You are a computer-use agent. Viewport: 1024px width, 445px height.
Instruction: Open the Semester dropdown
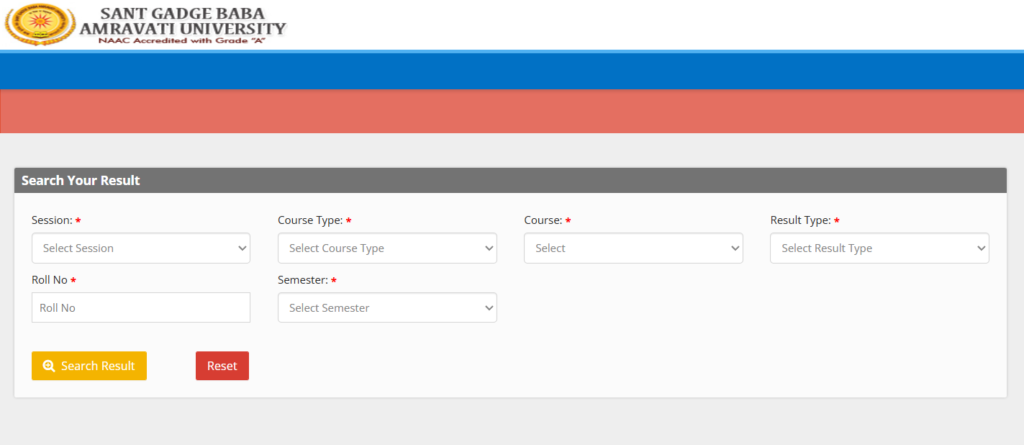[x=387, y=308]
